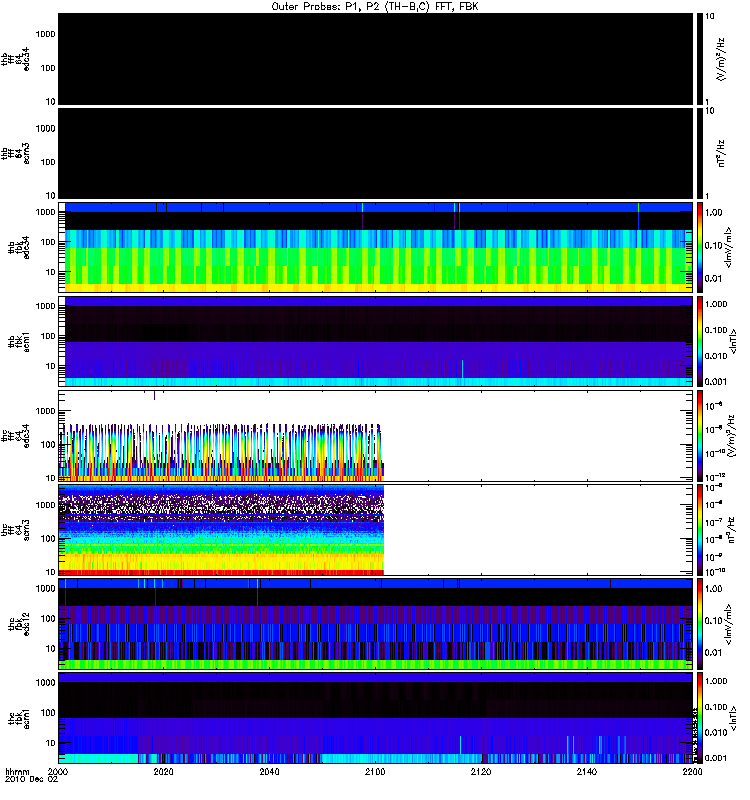Image resolution: width=750 pixels, height=800 pixels.
Task: Click the '1000' y-tick of thc fff edc34 panel
Action: (x=45, y=411)
